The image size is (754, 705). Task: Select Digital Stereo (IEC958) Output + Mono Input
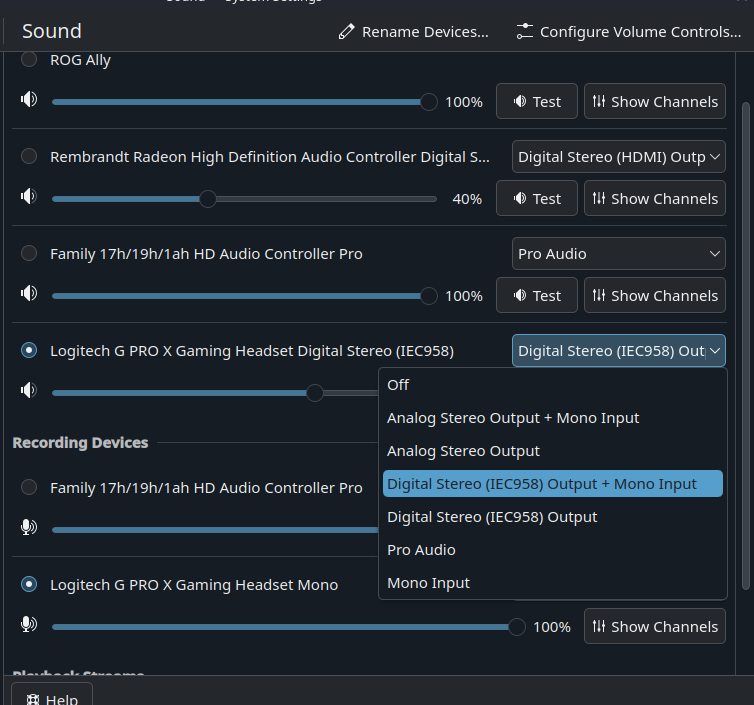coord(553,484)
